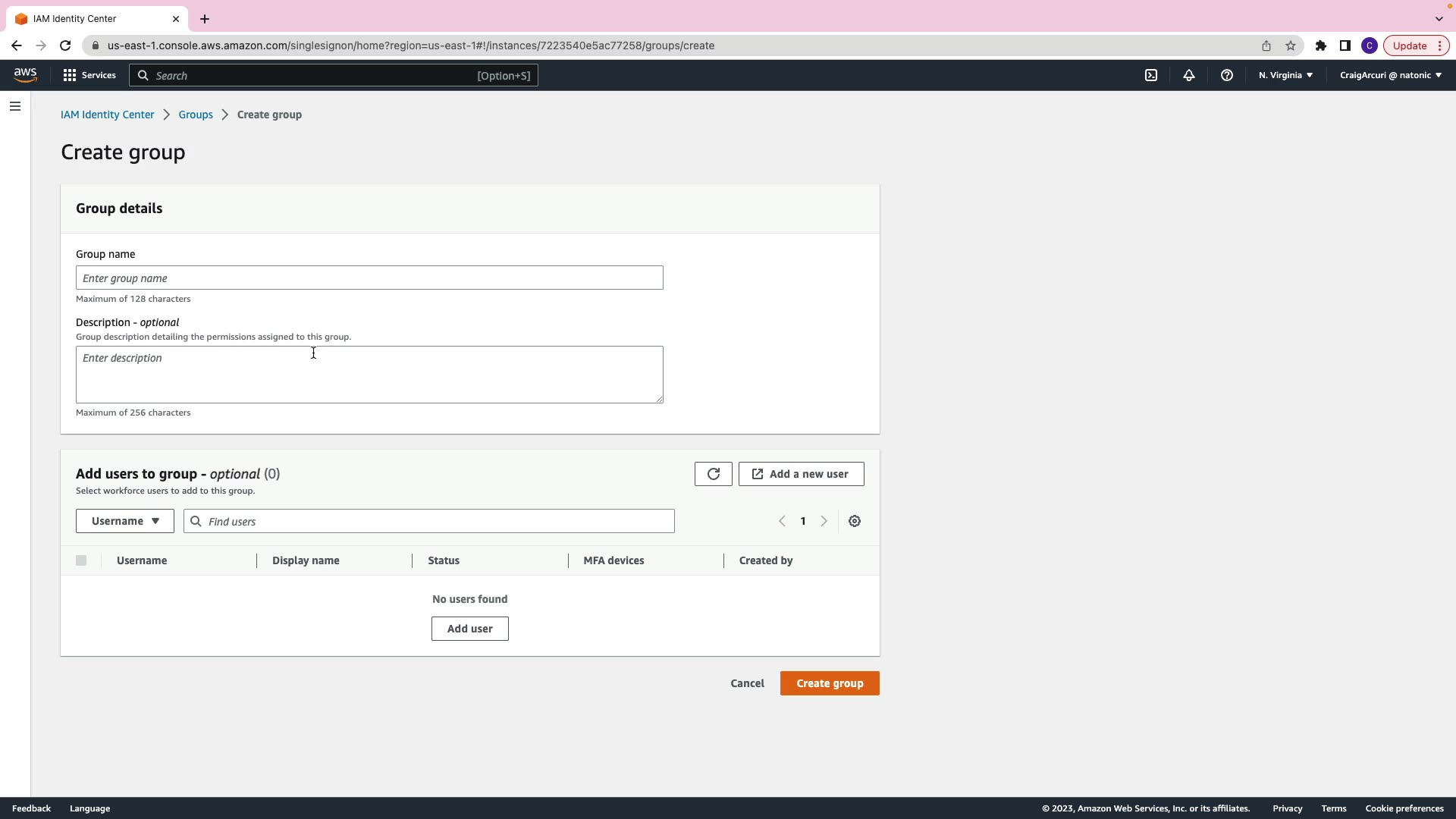
Task: Toggle the select all users checkbox
Action: (x=81, y=560)
